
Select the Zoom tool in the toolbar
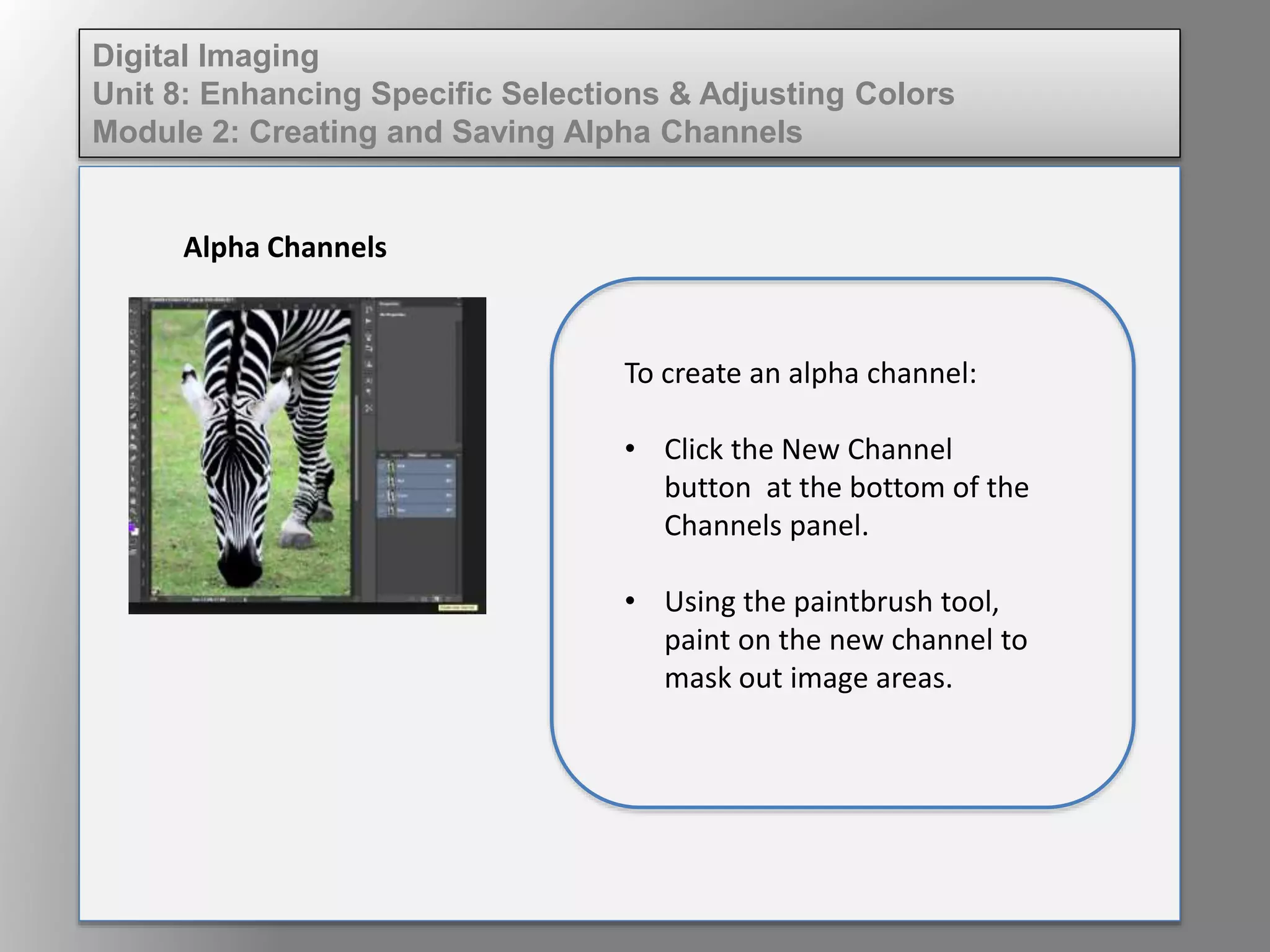[133, 511]
